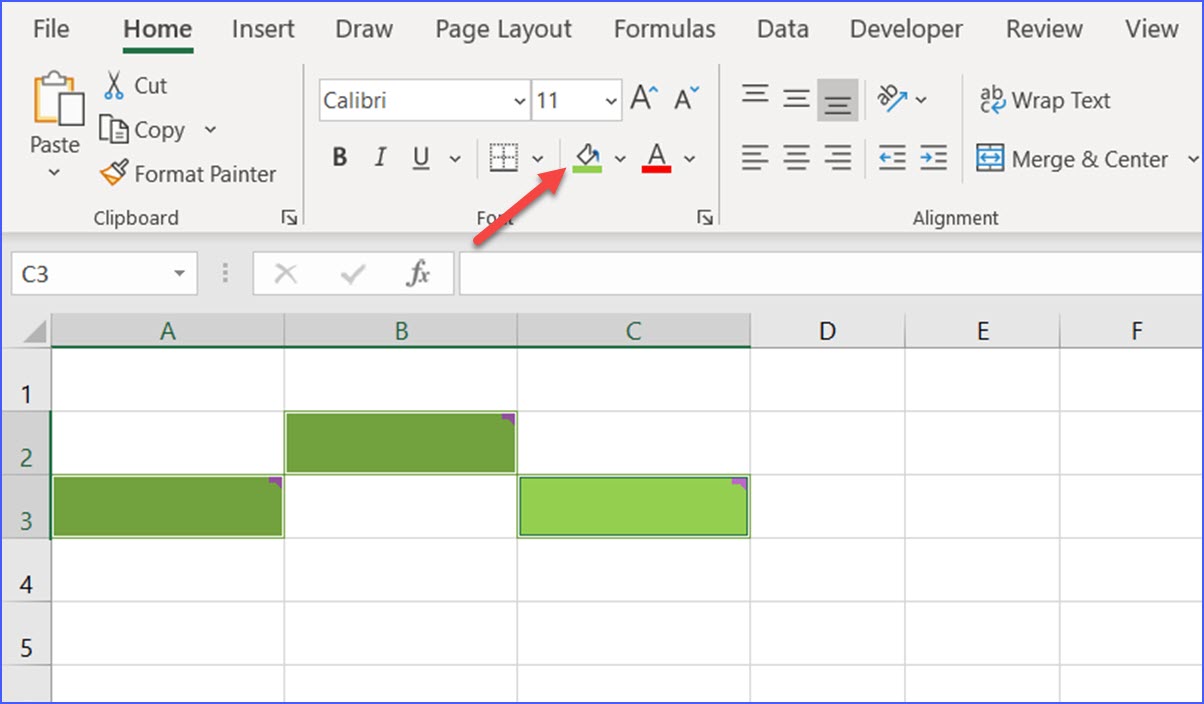
Task: Click the Borders icon
Action: (x=504, y=158)
